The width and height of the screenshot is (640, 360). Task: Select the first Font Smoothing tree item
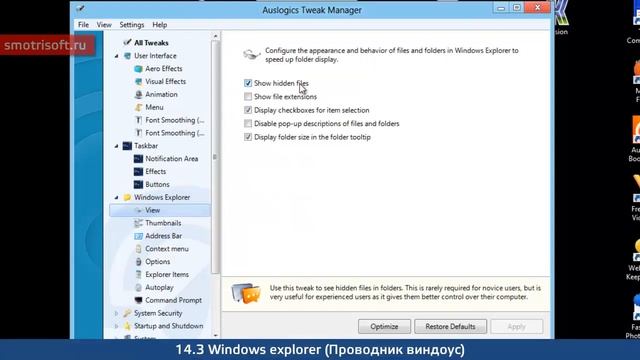[175, 120]
